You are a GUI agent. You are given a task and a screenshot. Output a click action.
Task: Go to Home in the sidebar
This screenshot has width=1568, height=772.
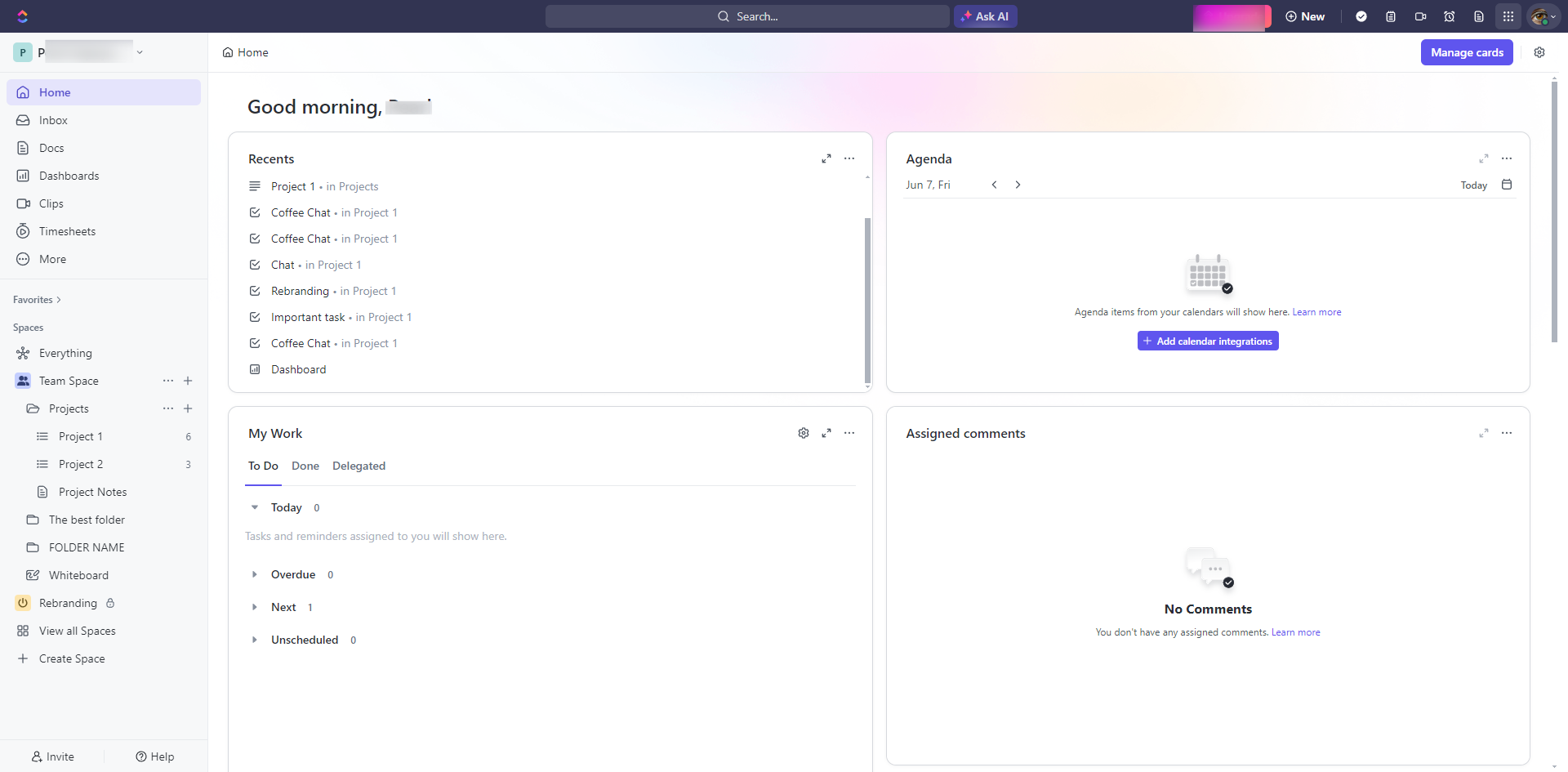tap(104, 92)
